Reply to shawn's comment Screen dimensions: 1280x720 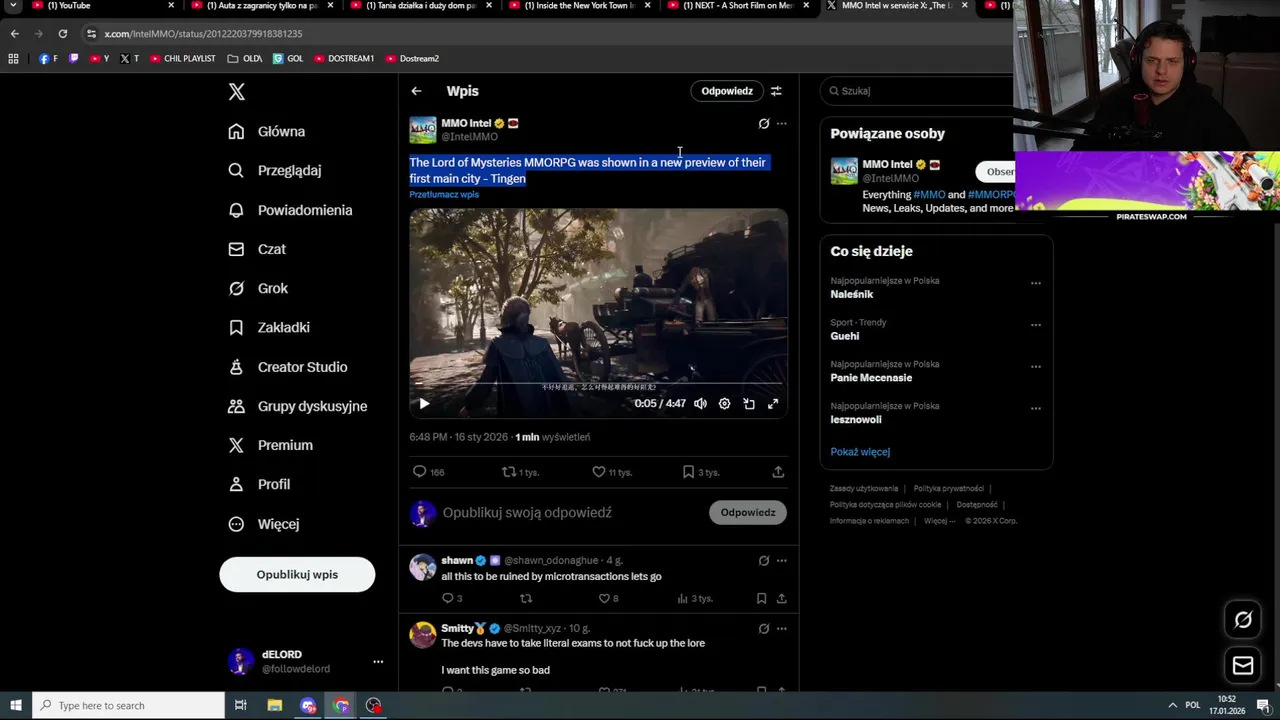pyautogui.click(x=451, y=599)
